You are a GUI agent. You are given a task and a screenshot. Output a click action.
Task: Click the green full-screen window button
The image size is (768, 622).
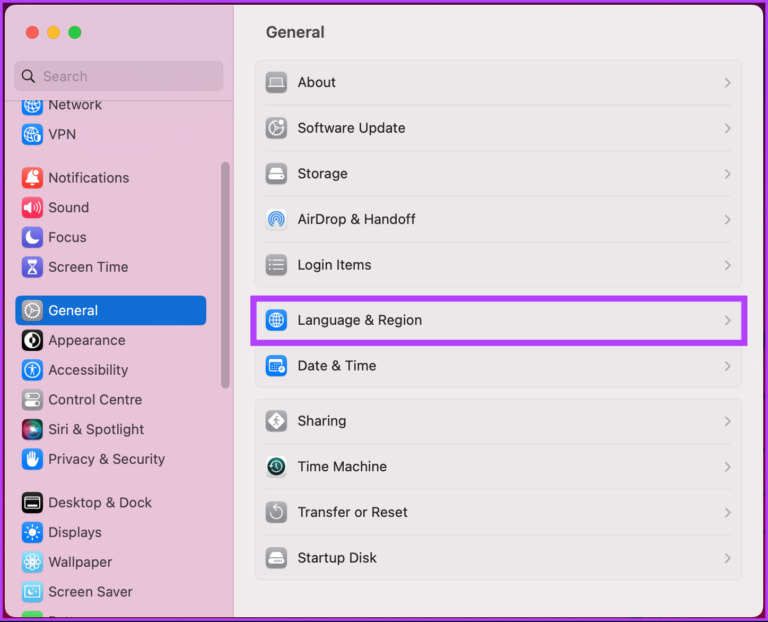[x=75, y=32]
